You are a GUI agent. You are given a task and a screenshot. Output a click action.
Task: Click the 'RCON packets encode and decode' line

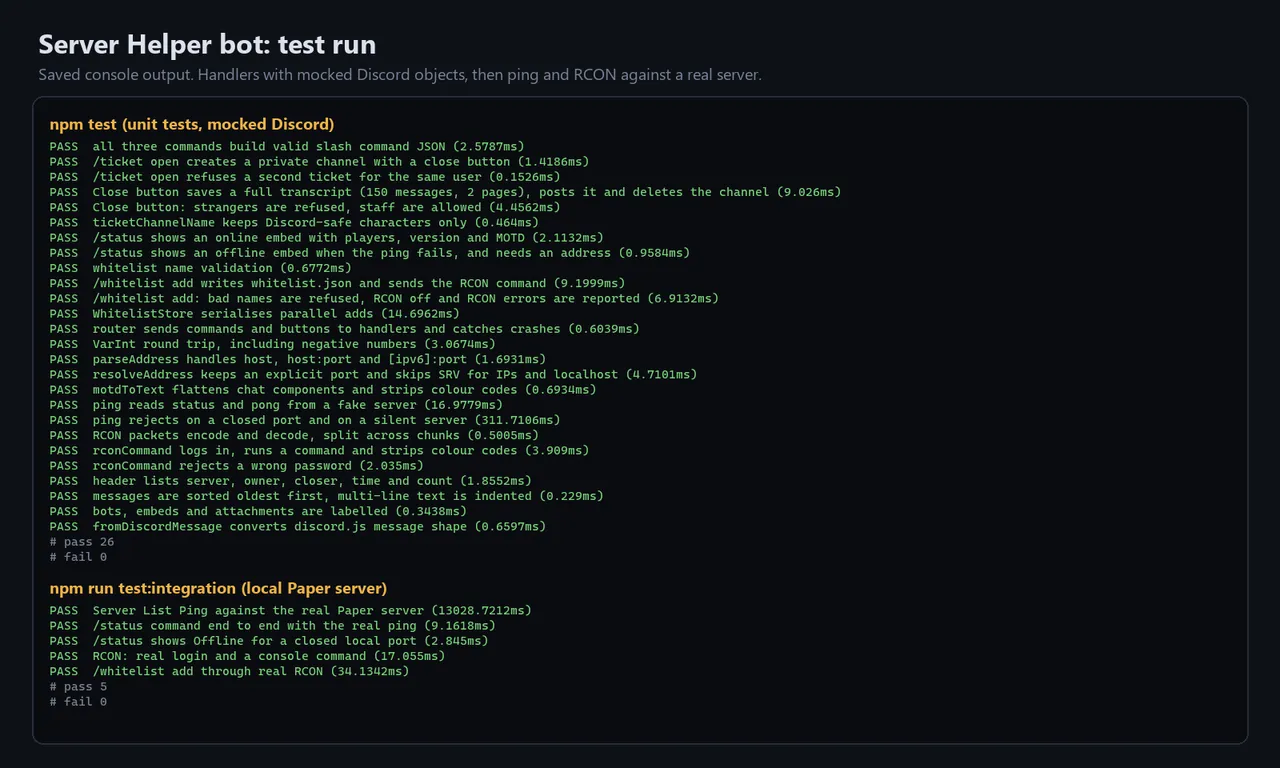(294, 435)
